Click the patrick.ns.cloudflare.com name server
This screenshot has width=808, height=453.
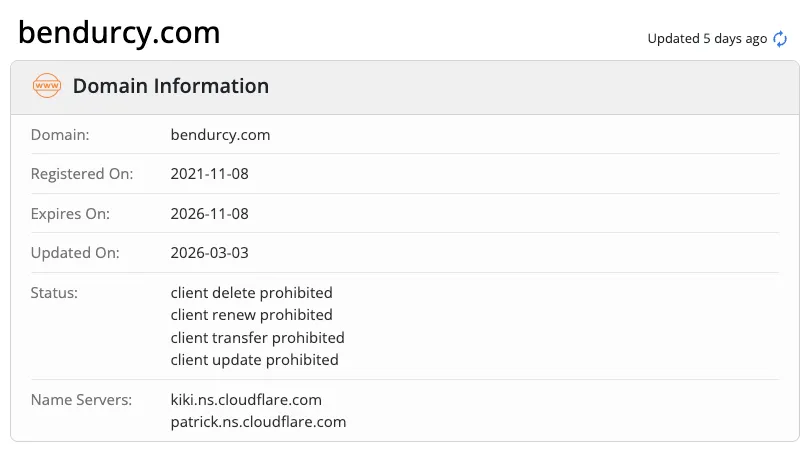coord(258,422)
